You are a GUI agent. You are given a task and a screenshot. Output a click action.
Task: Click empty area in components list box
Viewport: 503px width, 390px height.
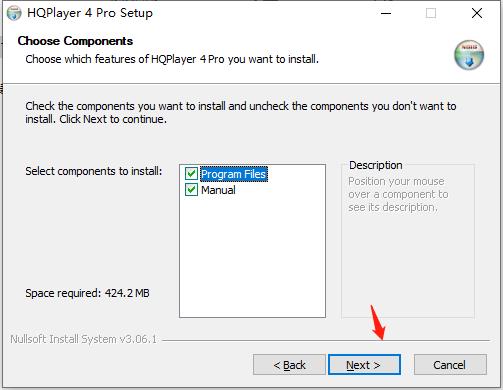pyautogui.click(x=252, y=257)
